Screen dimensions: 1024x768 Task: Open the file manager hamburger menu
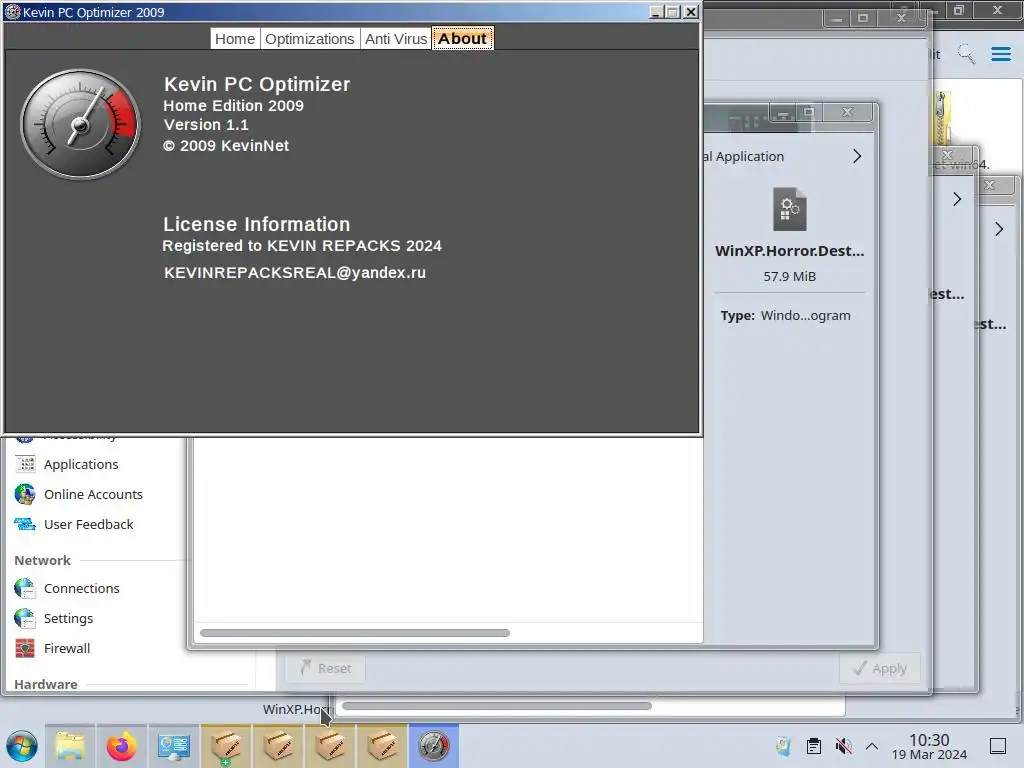[x=1000, y=54]
